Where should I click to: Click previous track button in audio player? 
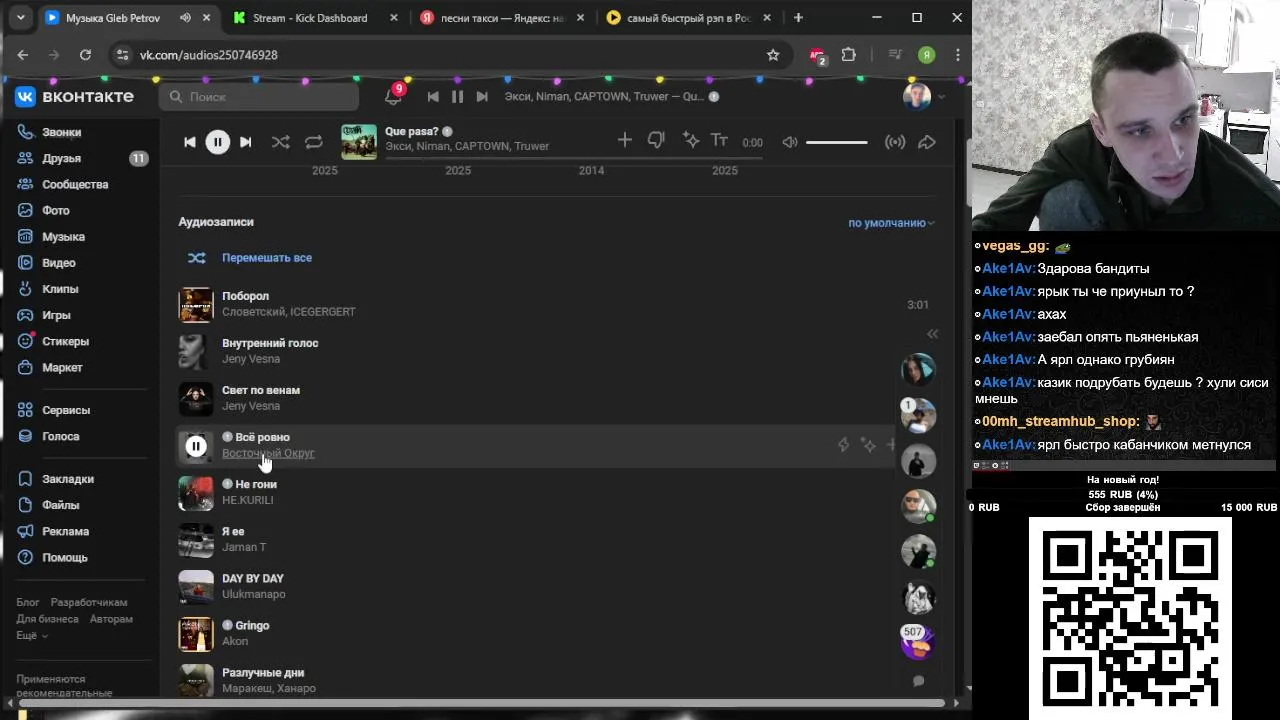(189, 142)
